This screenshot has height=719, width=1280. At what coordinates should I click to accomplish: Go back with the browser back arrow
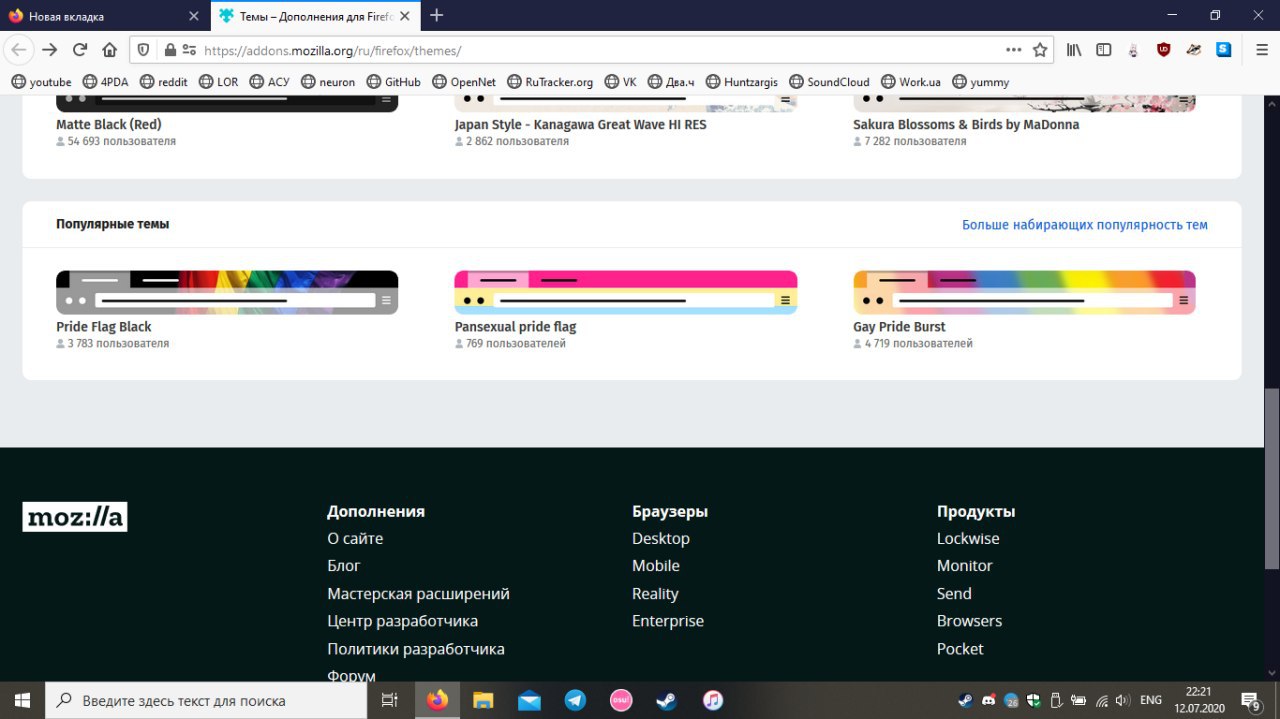(19, 50)
